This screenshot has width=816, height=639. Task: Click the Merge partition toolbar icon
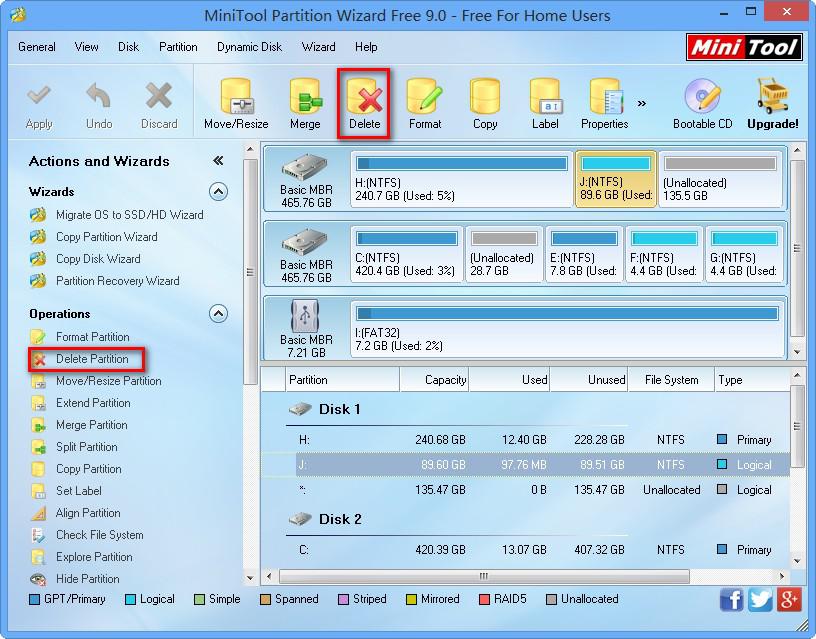[305, 100]
